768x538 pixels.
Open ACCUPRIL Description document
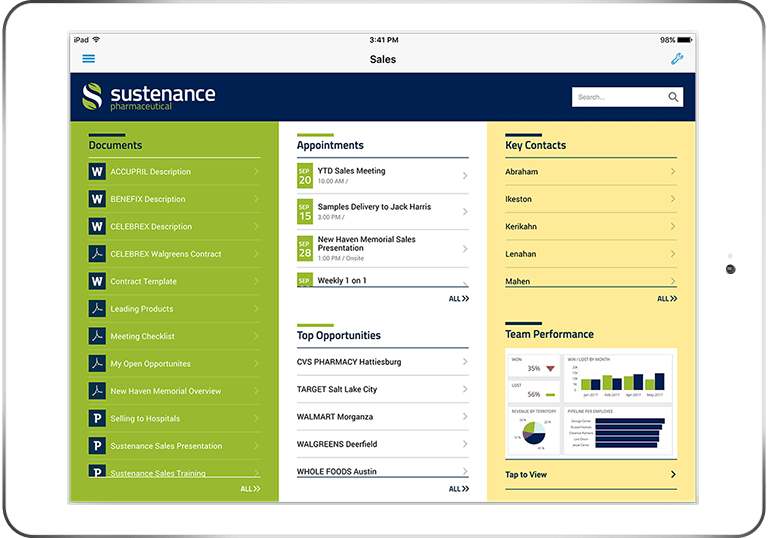click(x=174, y=171)
